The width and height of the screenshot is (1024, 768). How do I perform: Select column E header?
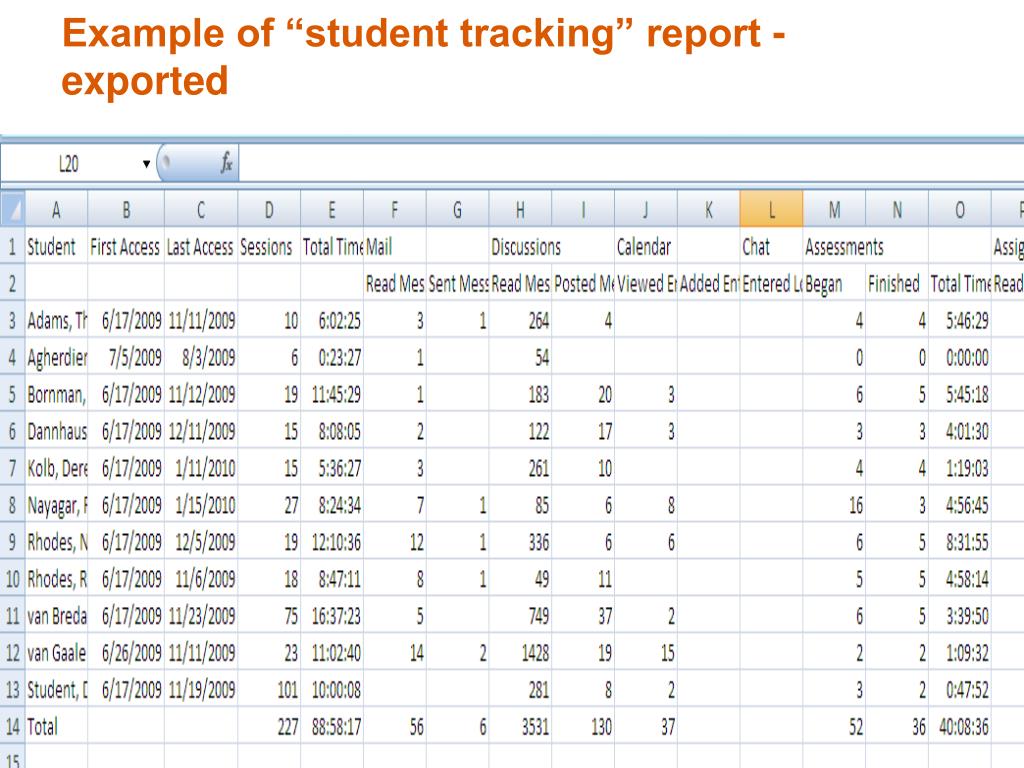(x=332, y=210)
